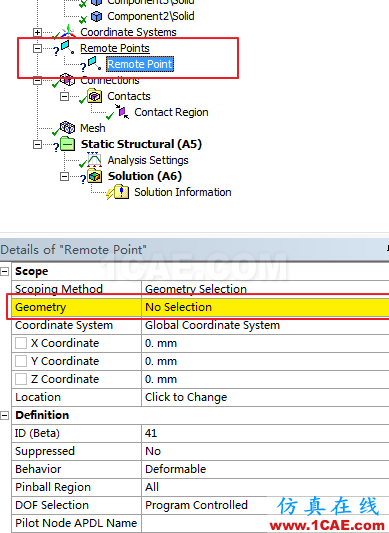Click the Geometry 'No Selection' field
Viewport: 389px width, 533px height.
point(265,307)
